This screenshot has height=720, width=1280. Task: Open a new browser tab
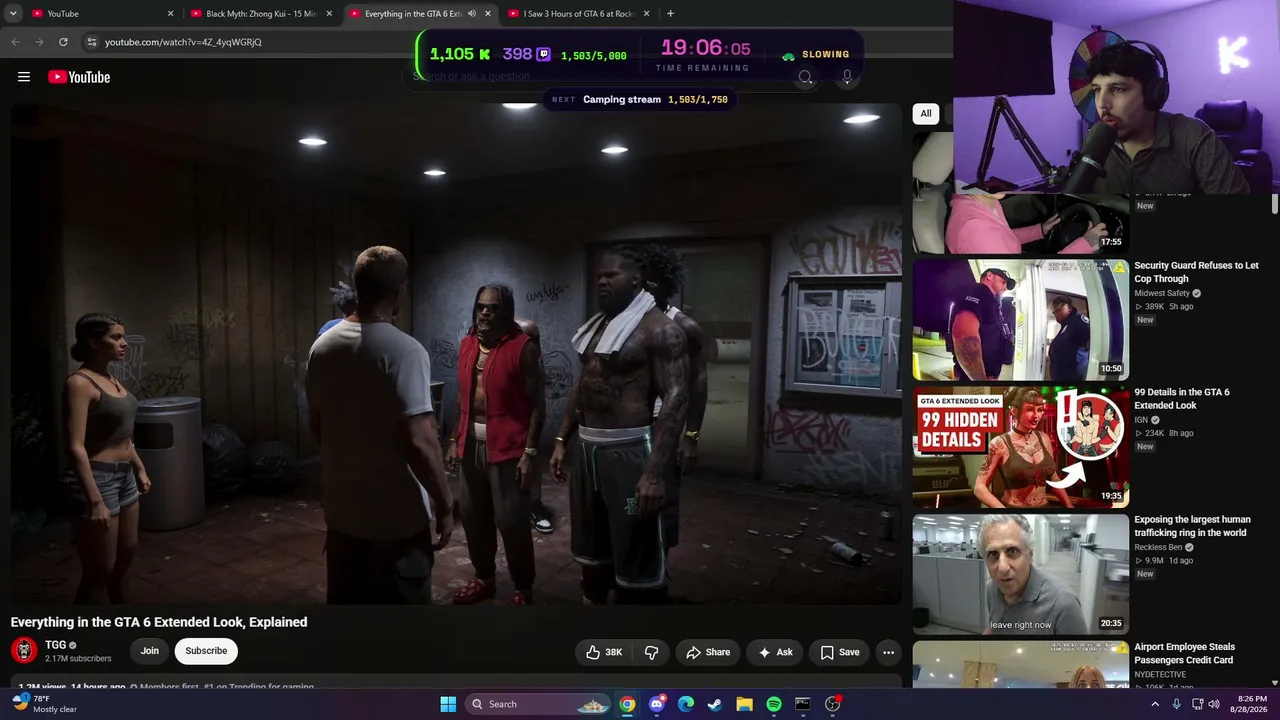tap(670, 14)
